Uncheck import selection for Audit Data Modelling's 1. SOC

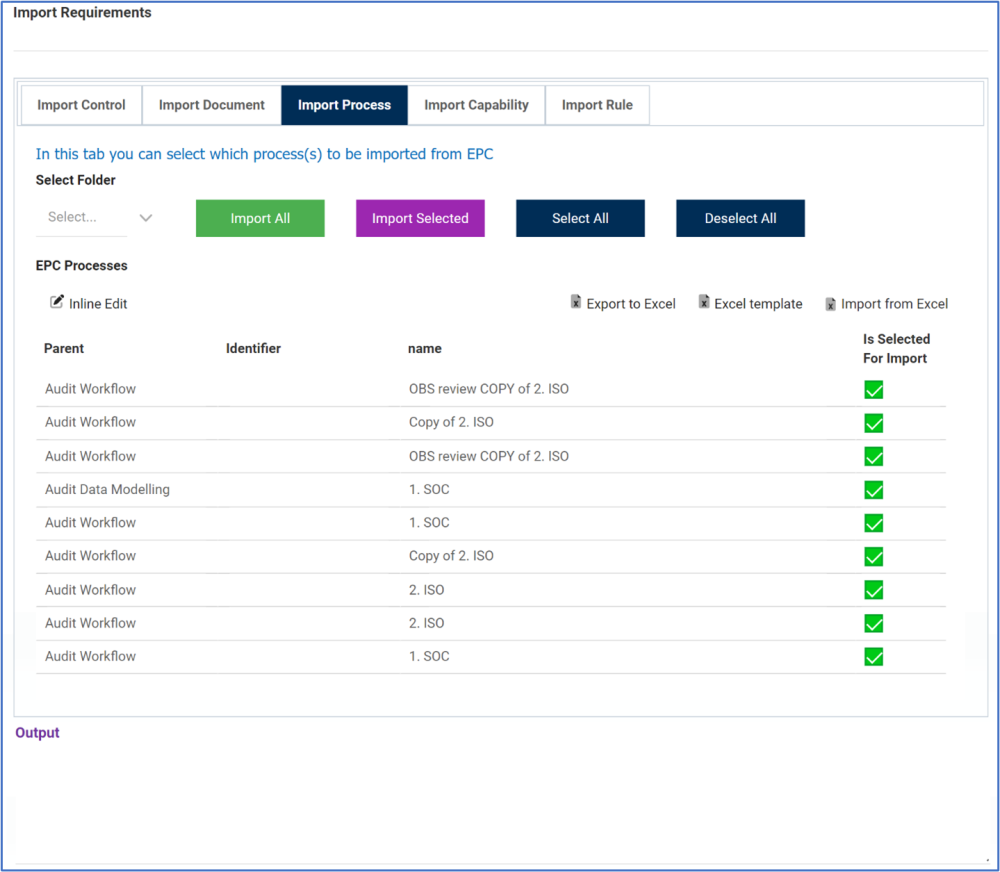point(874,490)
